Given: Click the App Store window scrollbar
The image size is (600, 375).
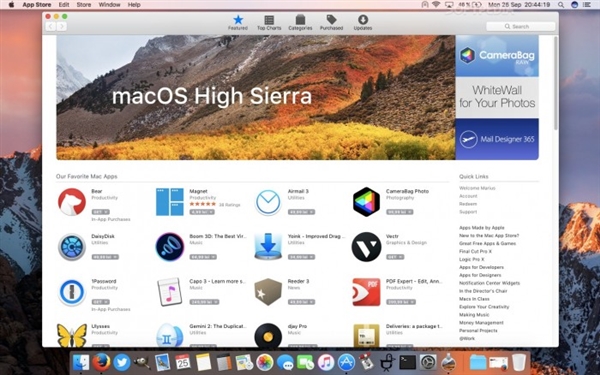Looking at the screenshot, I should (x=556, y=83).
